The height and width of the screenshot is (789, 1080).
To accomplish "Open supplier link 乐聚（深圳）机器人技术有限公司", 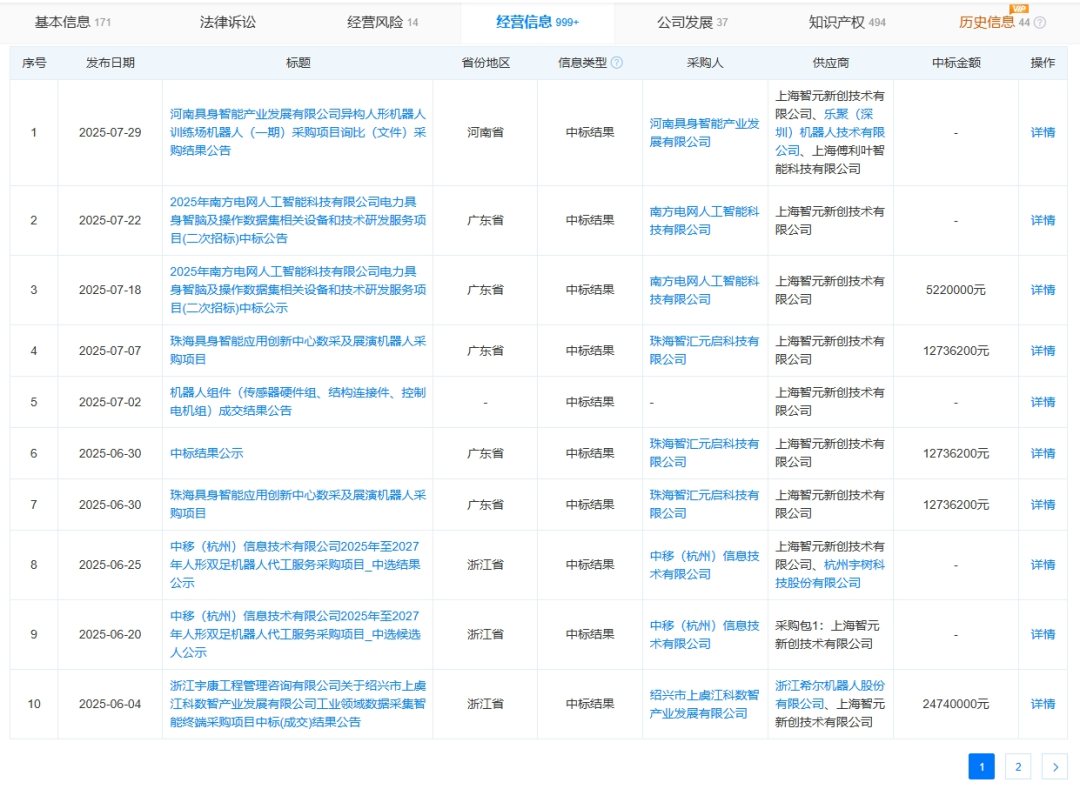I will coord(829,132).
